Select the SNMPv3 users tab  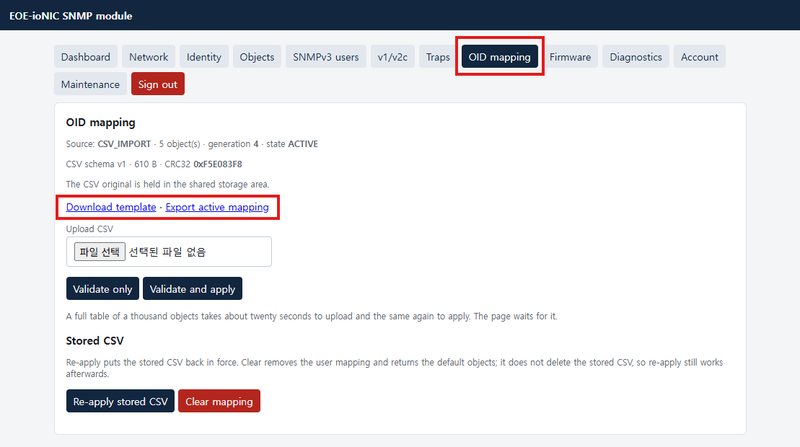(326, 57)
